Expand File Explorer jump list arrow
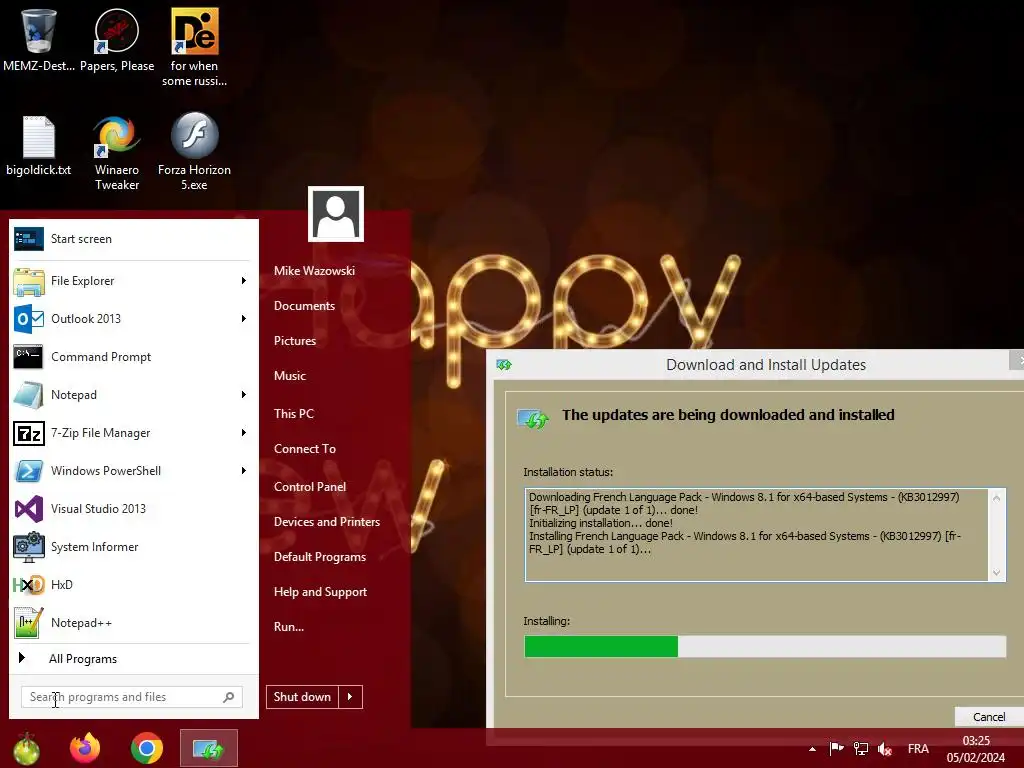Image resolution: width=1024 pixels, height=768 pixels. [x=244, y=281]
